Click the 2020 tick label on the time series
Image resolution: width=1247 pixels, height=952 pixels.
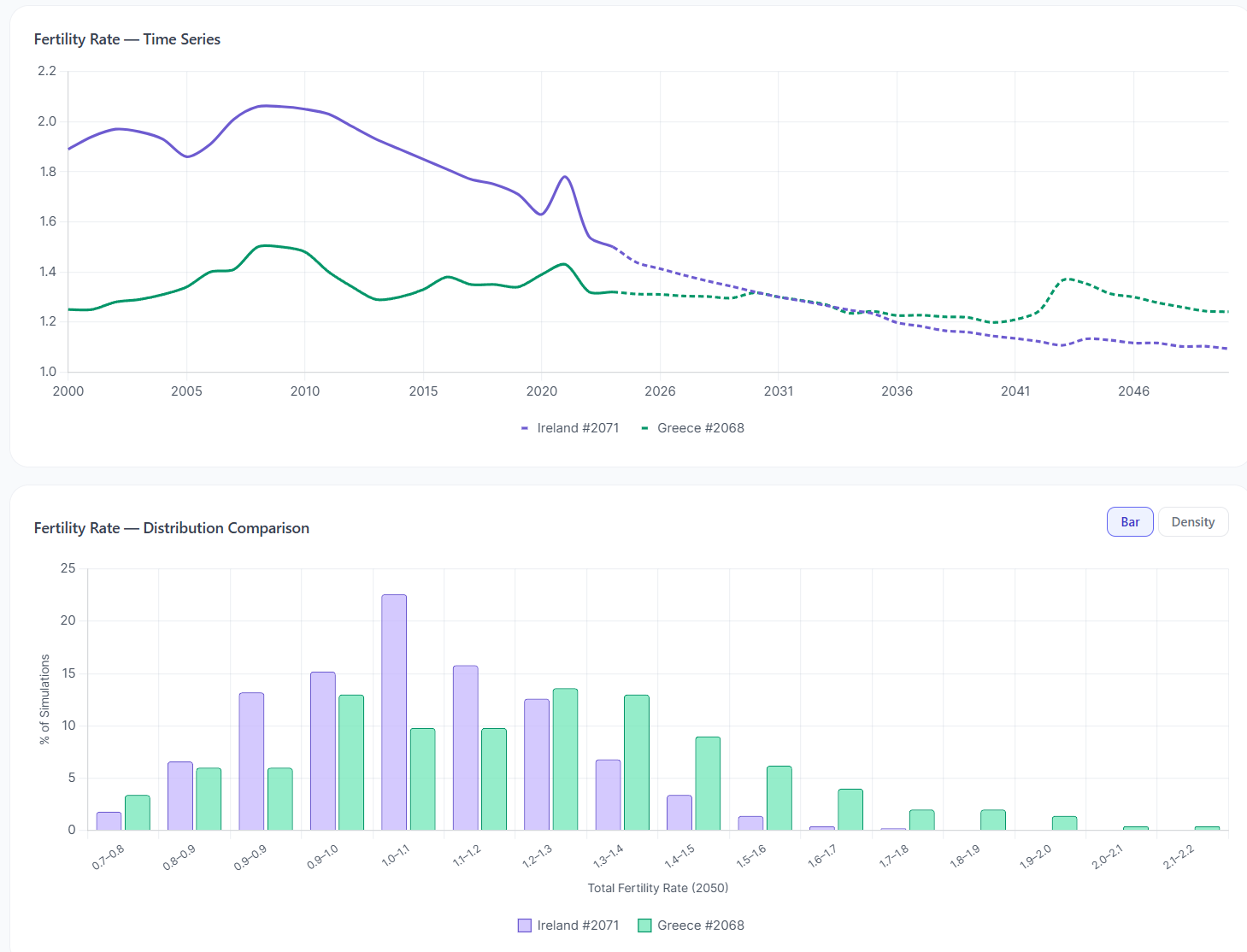[x=541, y=391]
